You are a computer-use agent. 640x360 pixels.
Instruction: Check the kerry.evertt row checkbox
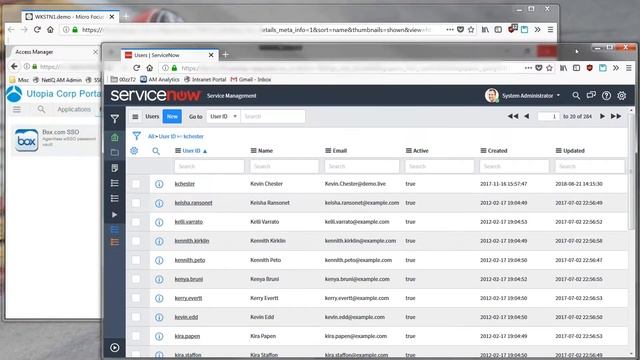point(136,298)
